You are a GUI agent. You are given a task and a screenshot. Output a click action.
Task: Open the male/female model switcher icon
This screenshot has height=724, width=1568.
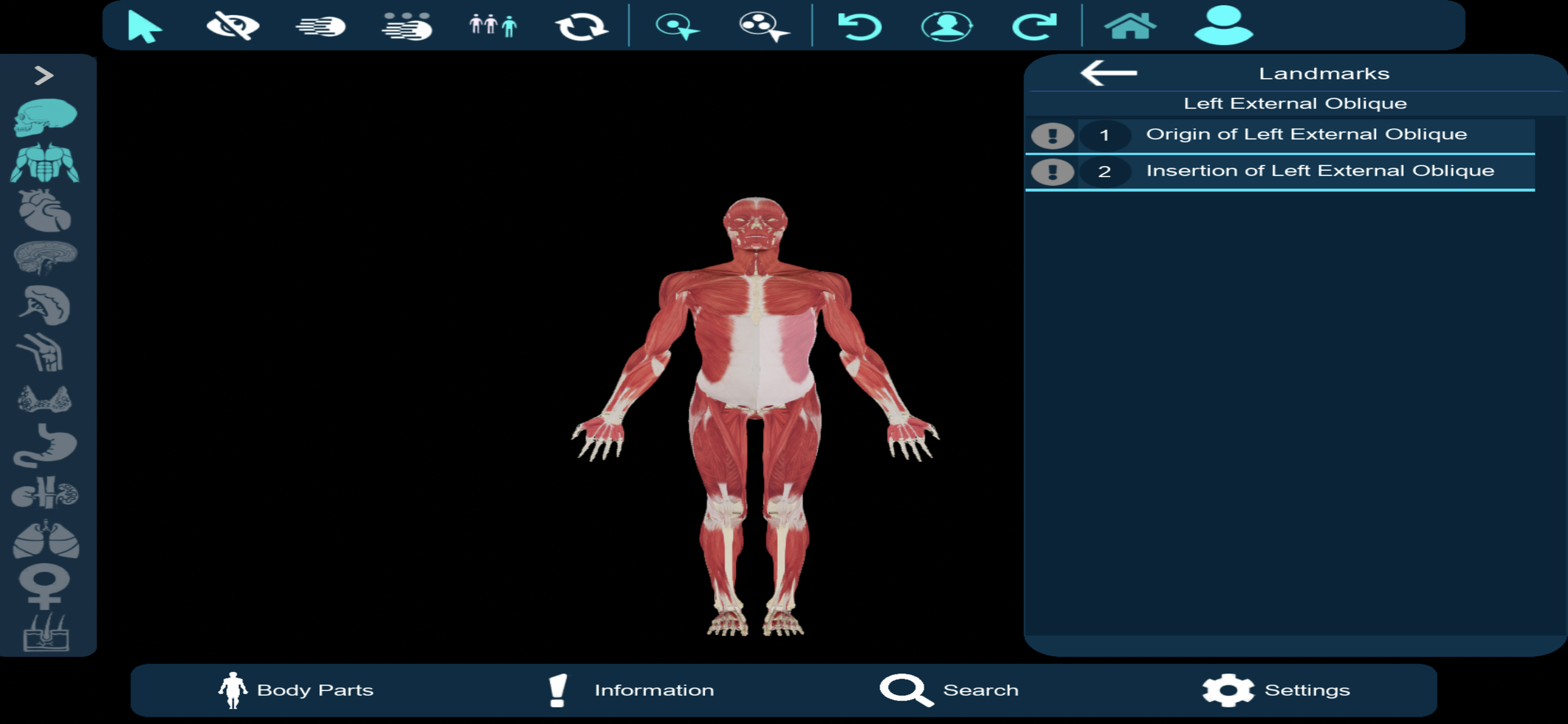coord(493,25)
